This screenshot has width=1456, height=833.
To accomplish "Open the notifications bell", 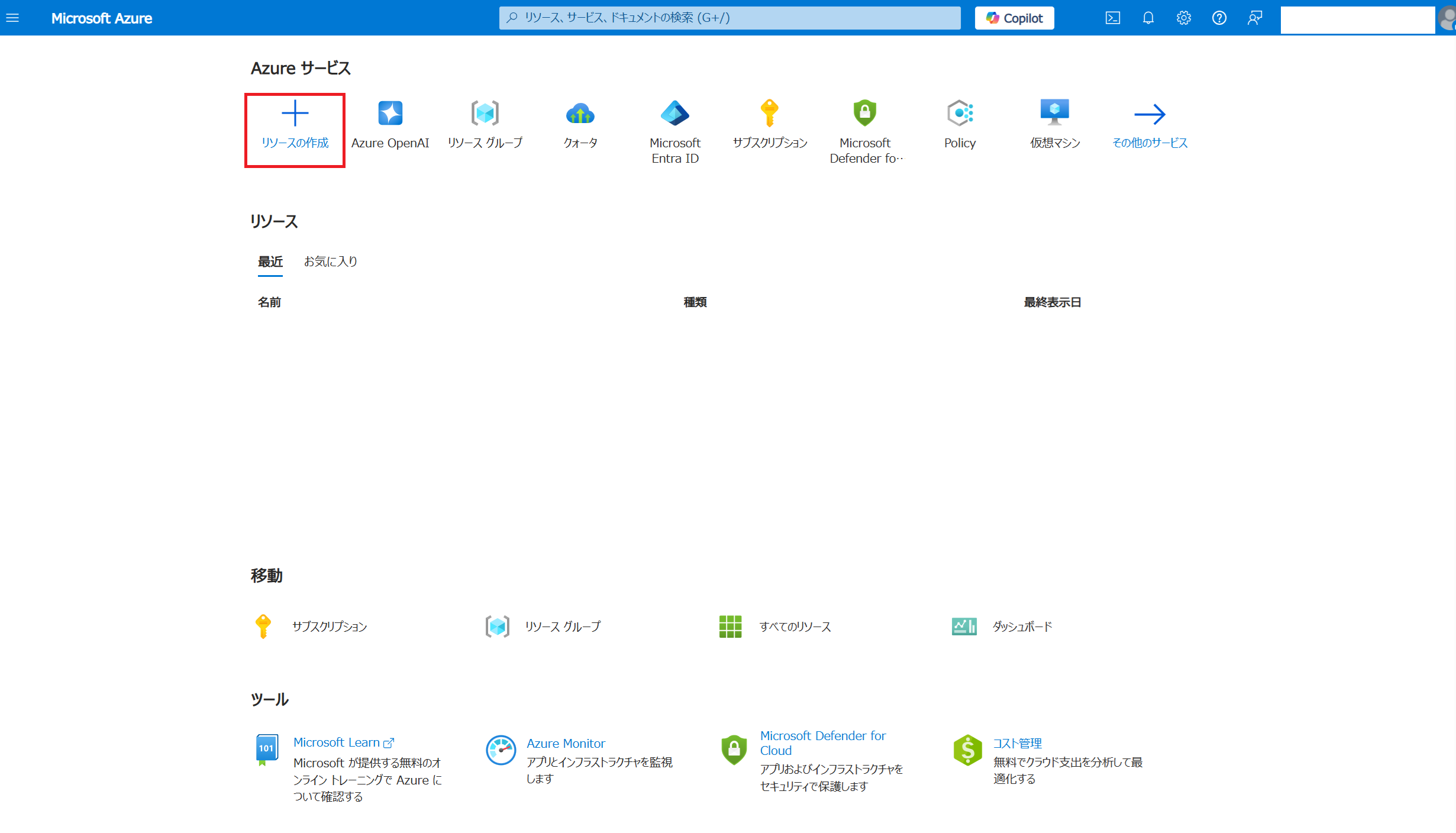I will (x=1148, y=18).
